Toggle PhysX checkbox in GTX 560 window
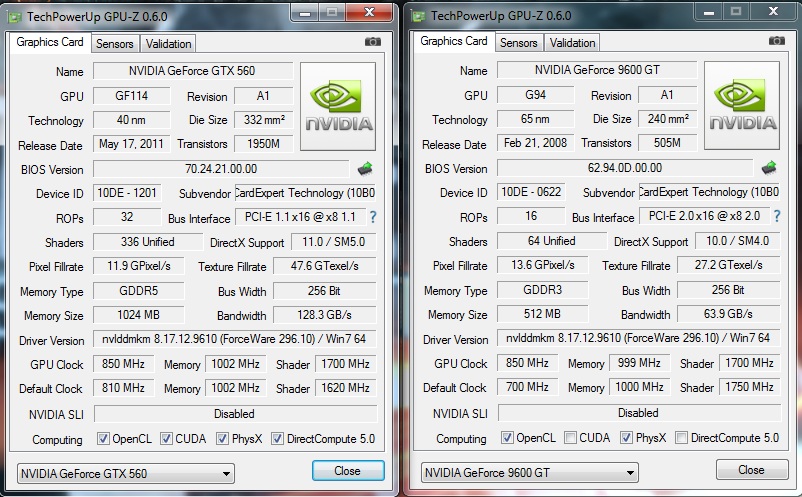 pos(222,439)
